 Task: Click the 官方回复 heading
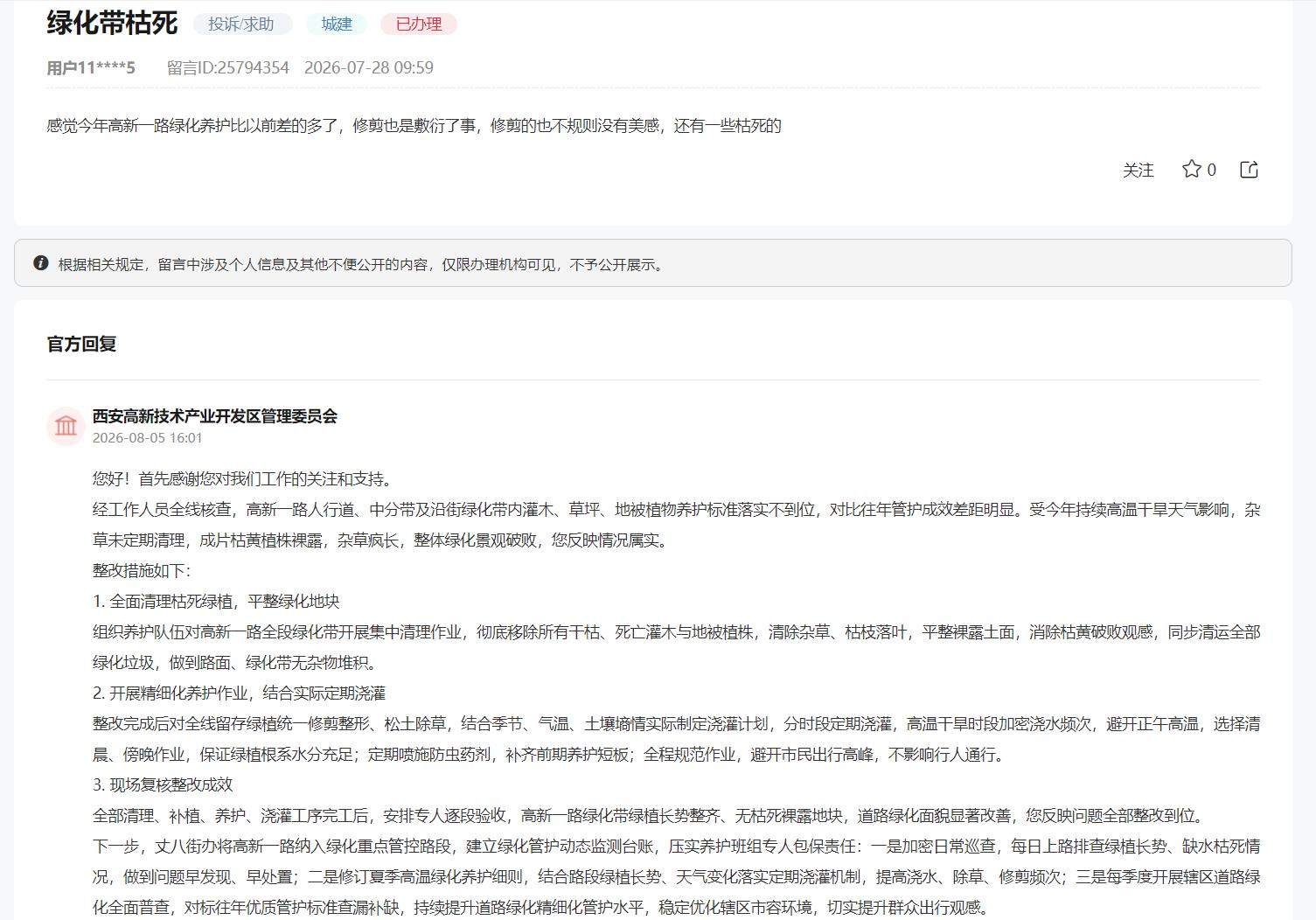82,344
